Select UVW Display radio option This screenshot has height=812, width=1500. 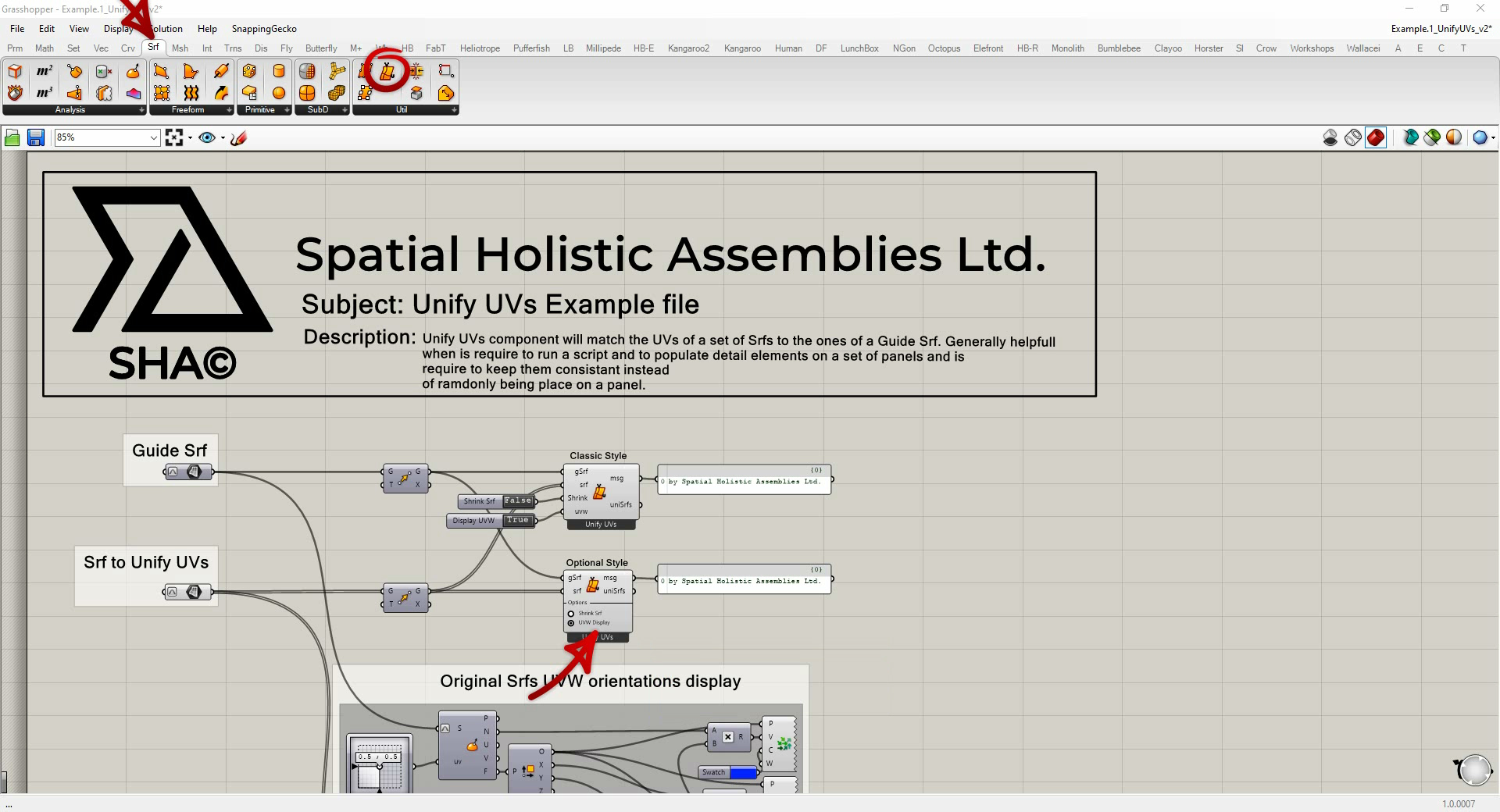pyautogui.click(x=571, y=623)
